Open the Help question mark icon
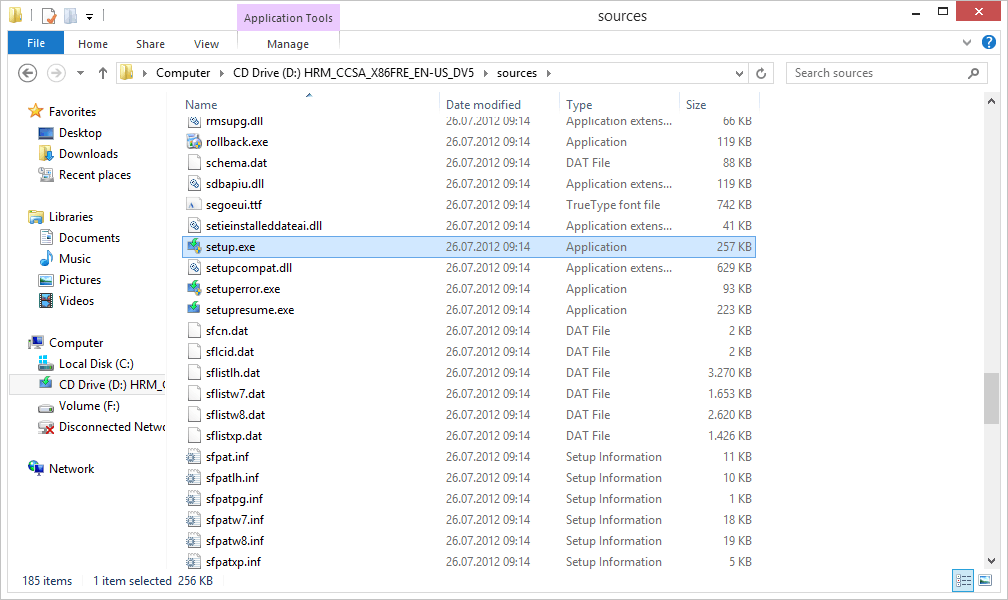The image size is (1008, 600). [989, 42]
